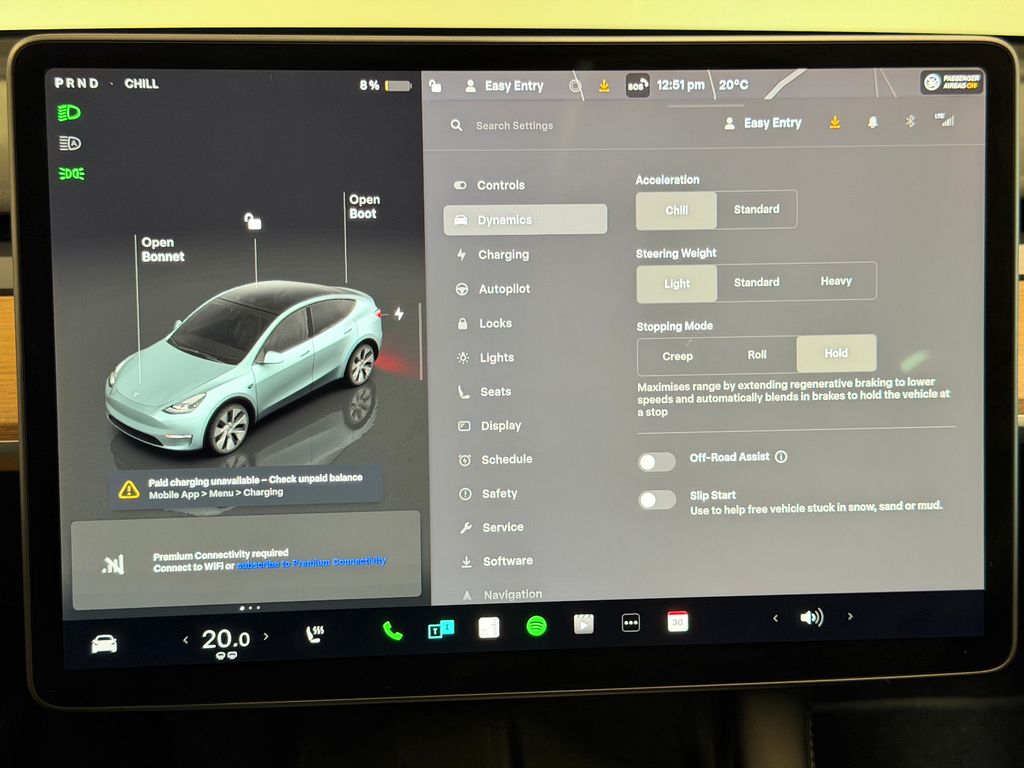Tap the lock icon in top status bar
This screenshot has width=1024, height=768.
435,86
